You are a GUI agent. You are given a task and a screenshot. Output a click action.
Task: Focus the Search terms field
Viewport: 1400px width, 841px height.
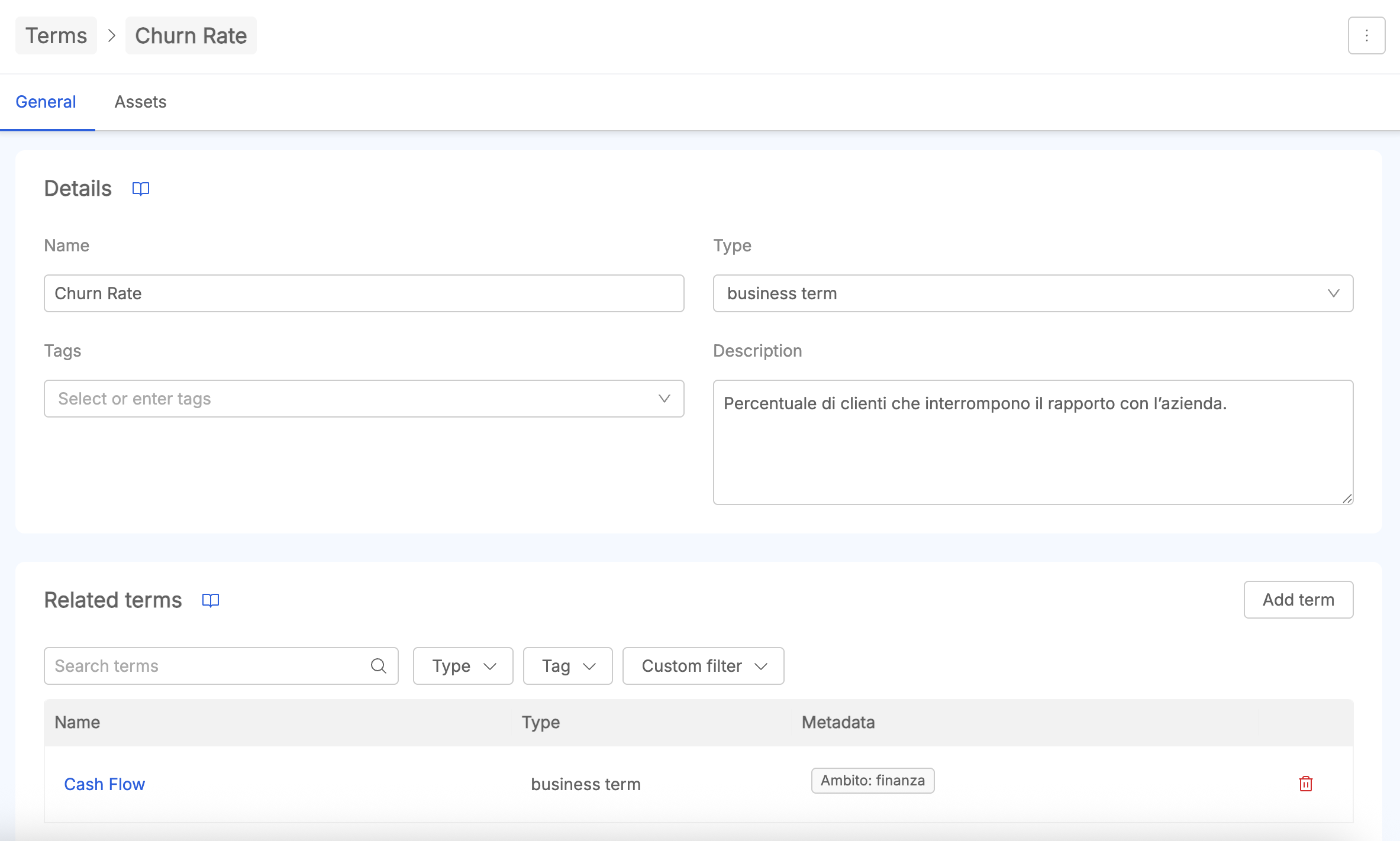(221, 666)
